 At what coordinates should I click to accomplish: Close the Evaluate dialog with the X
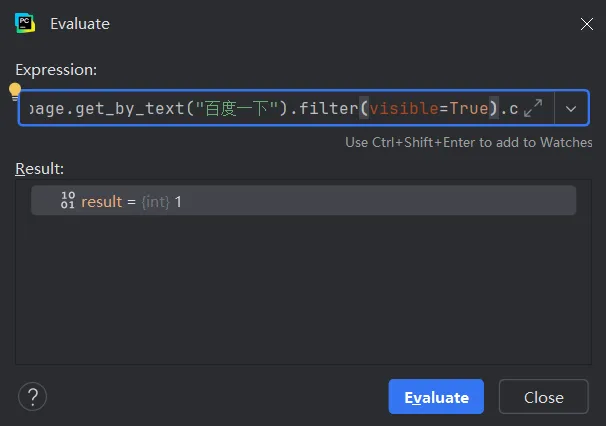point(585,23)
